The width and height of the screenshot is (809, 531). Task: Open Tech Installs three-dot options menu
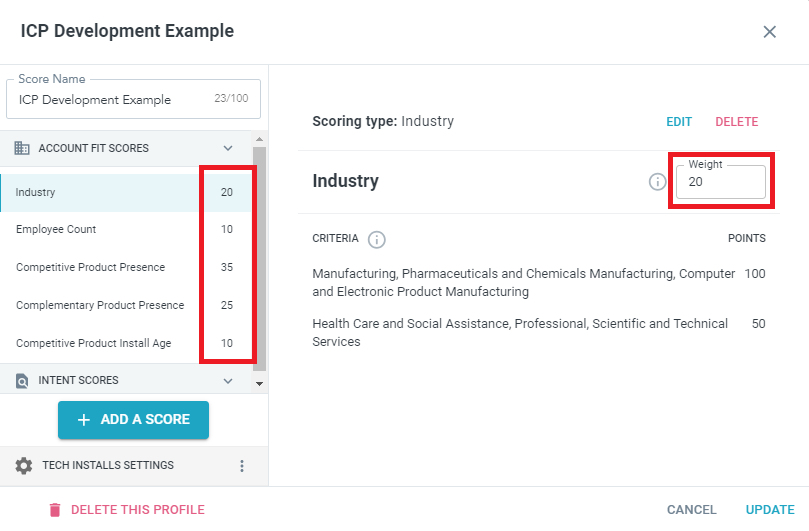tap(241, 466)
